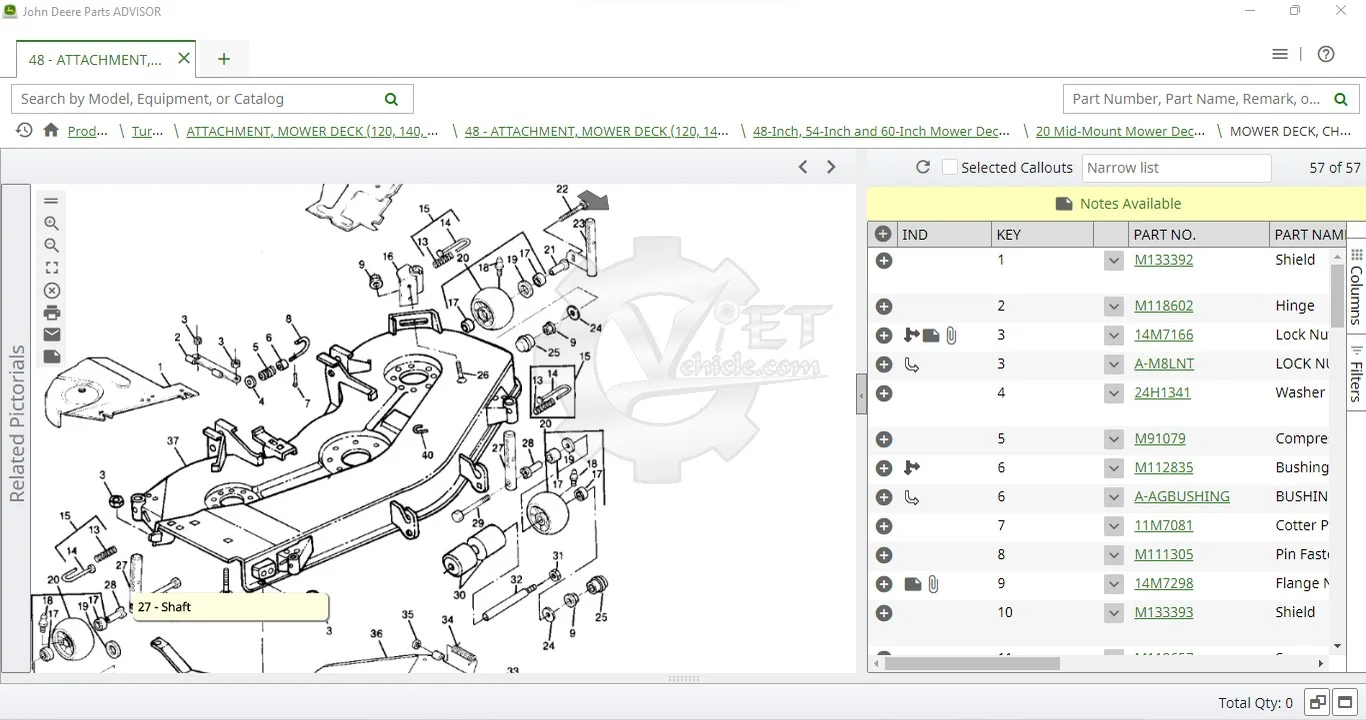Expand the dropdown for M118602
The width and height of the screenshot is (1366, 720).
tap(1114, 307)
